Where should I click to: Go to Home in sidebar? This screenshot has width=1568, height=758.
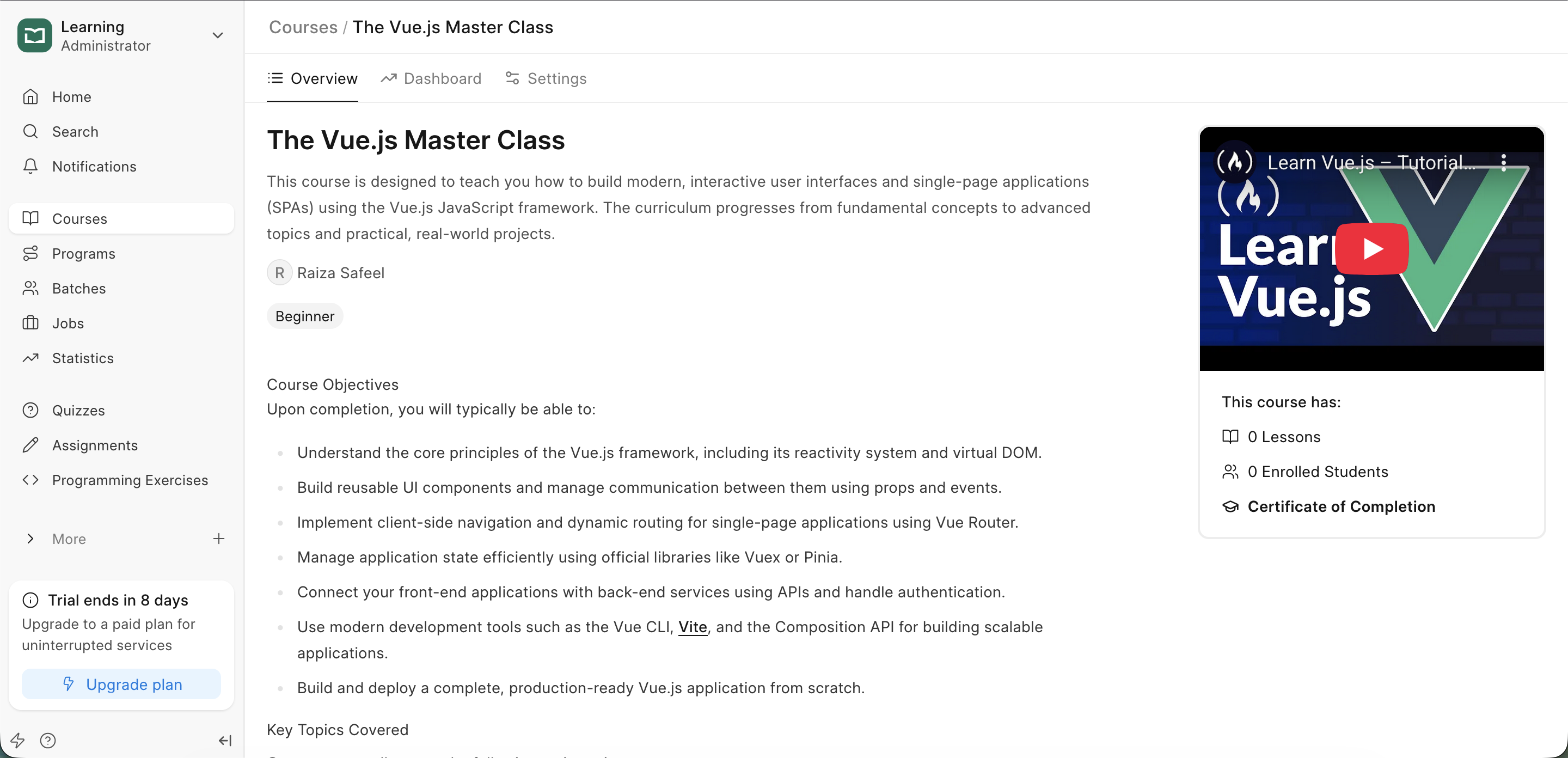click(71, 97)
